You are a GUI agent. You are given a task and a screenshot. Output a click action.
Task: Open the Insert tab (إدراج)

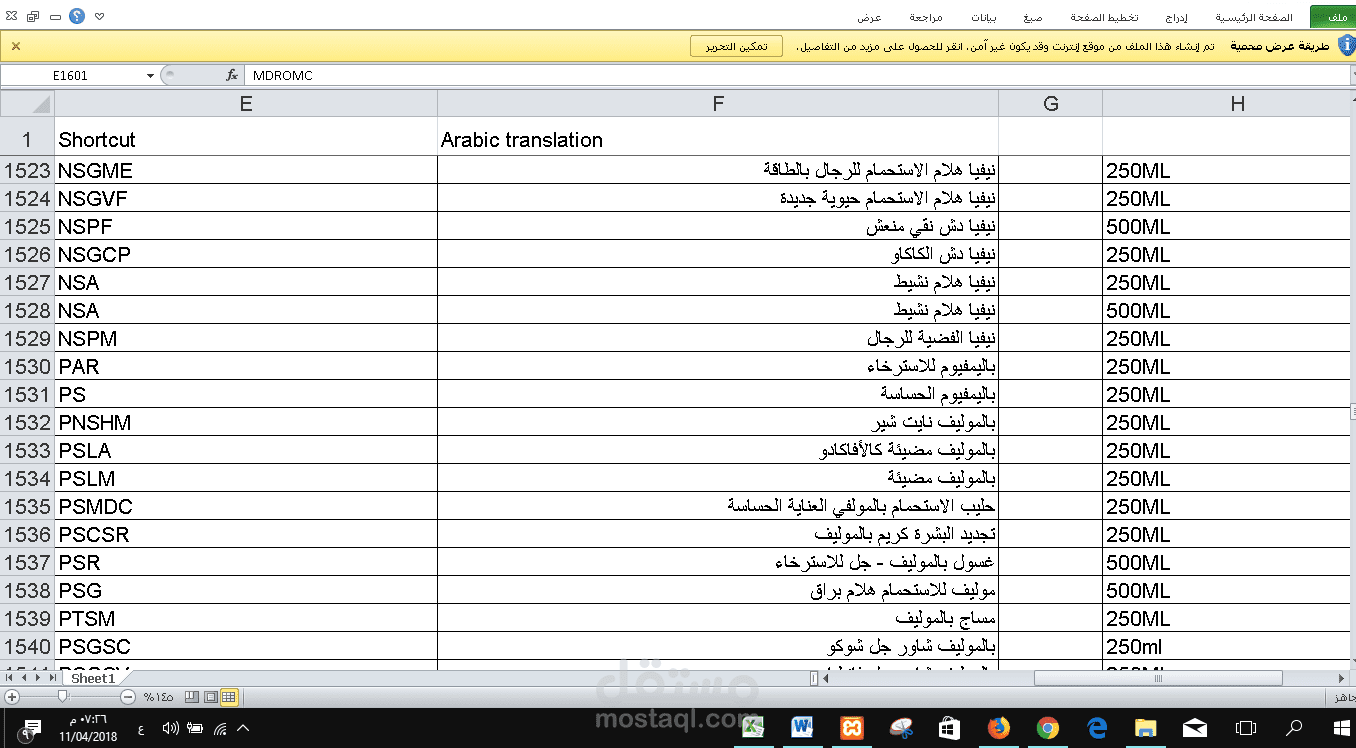1176,17
